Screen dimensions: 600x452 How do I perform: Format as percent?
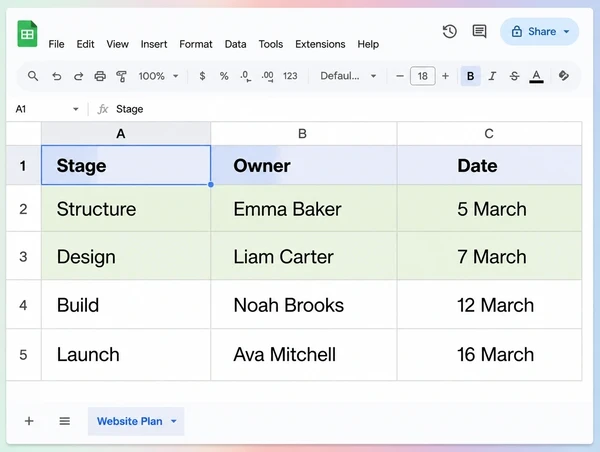(224, 76)
